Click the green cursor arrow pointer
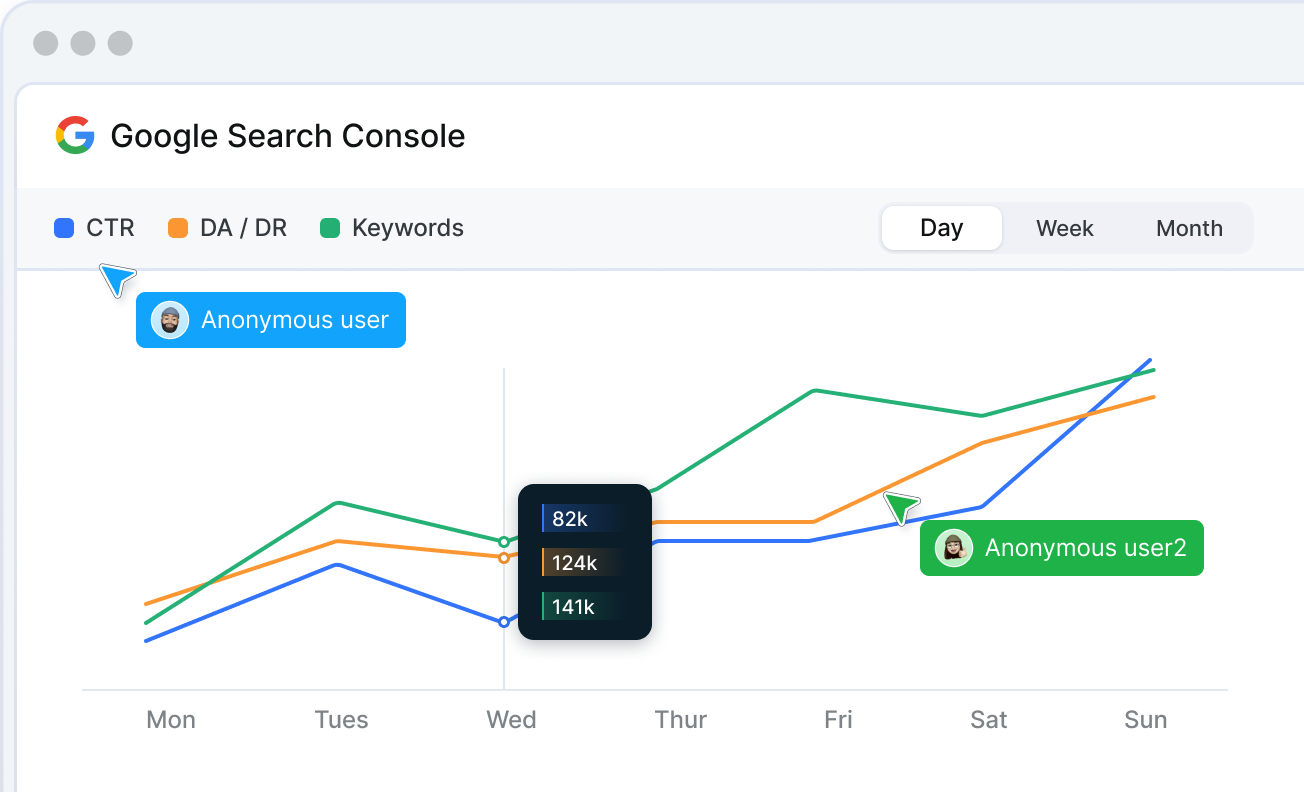1304x792 pixels. (900, 507)
